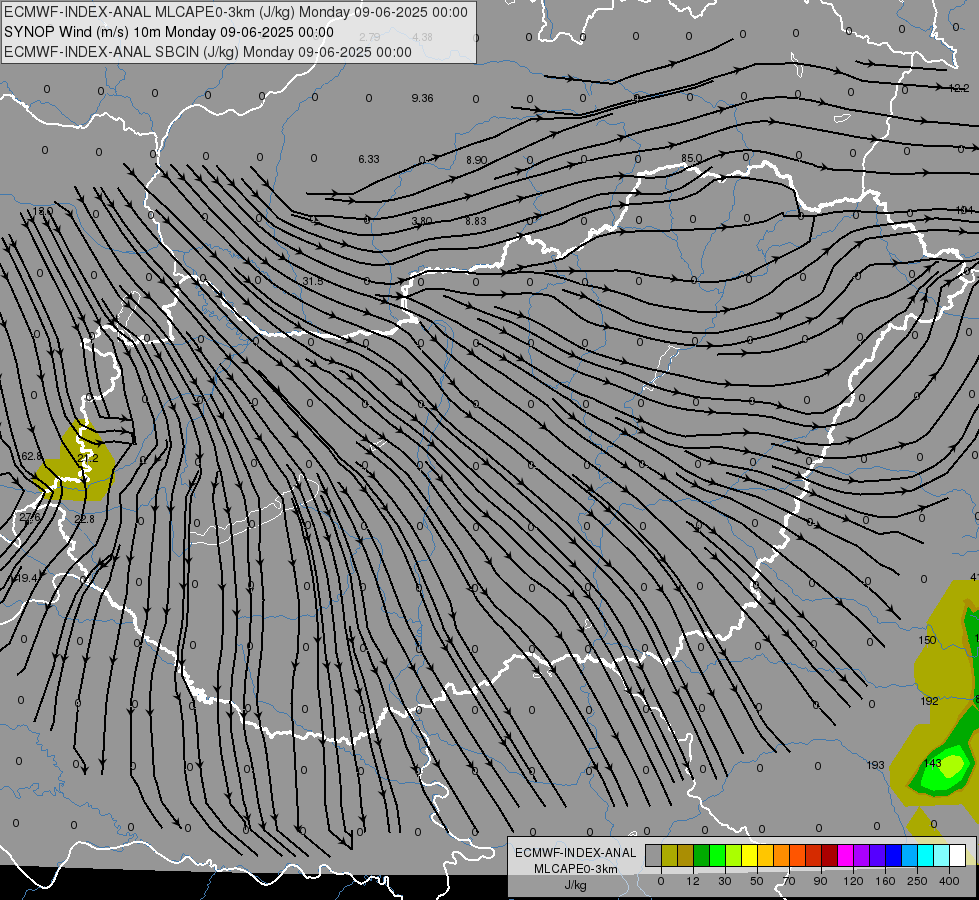Click the legend title ECMWF-INDEX-ANAL
The width and height of the screenshot is (979, 900).
coord(576,853)
